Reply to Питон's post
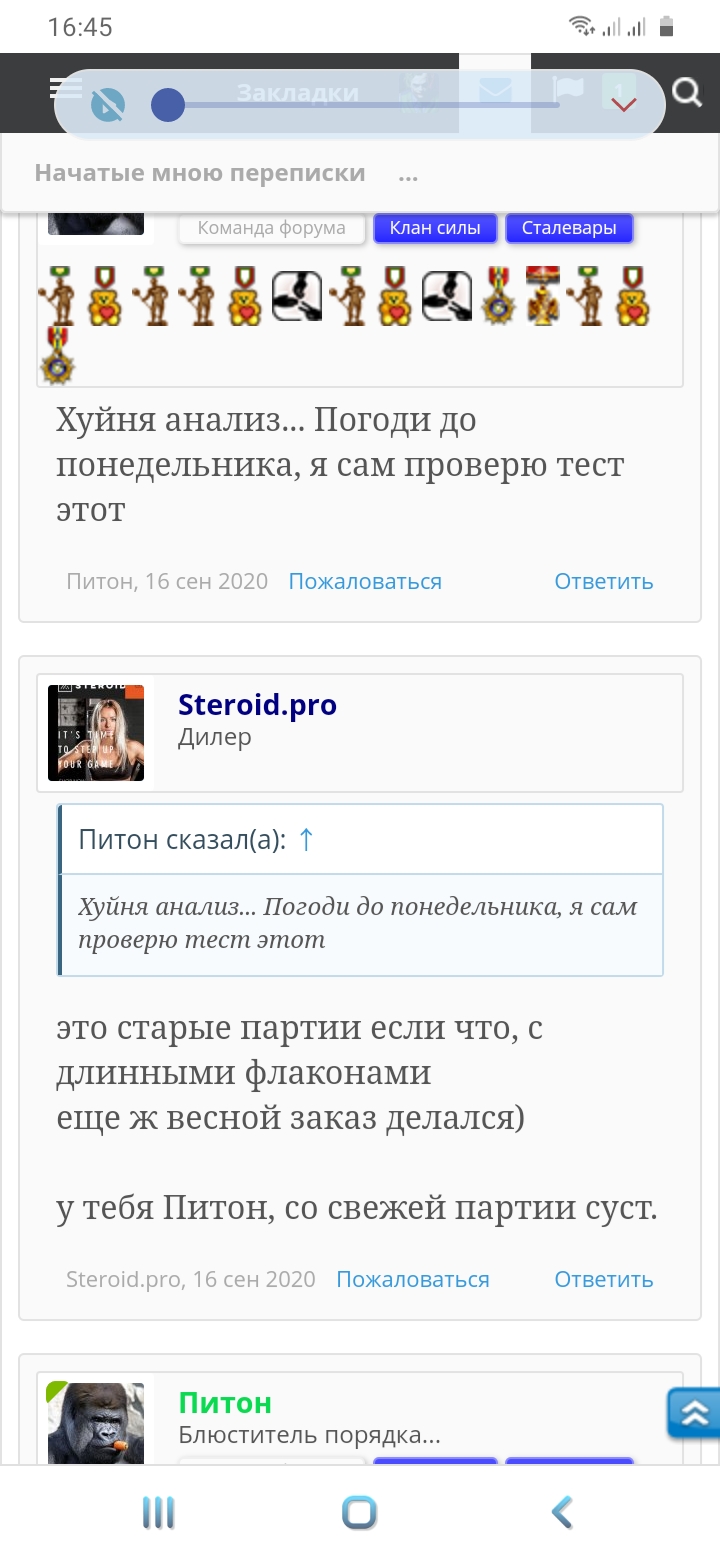Screen dimensions: 720x1560 (604, 581)
